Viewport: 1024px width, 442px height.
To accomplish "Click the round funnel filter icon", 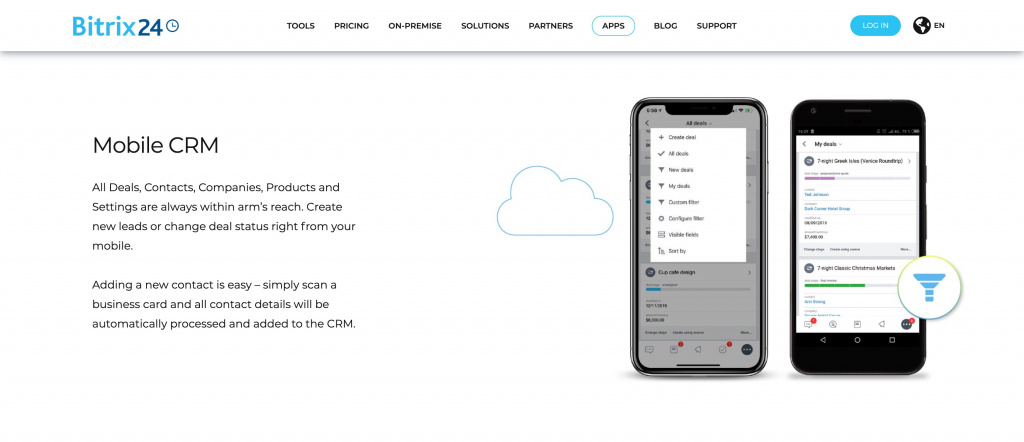I will pos(928,288).
